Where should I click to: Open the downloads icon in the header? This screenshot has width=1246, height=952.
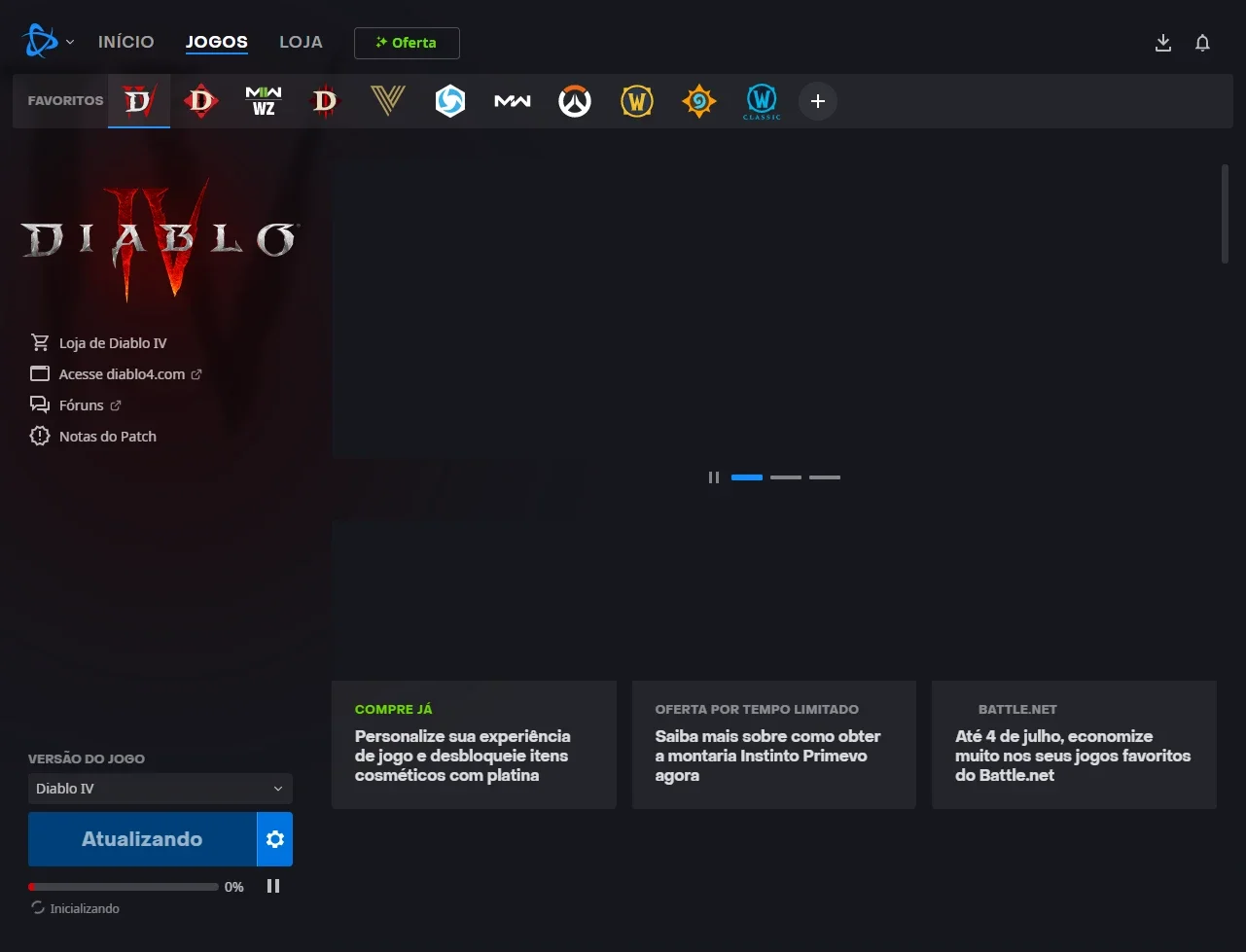(x=1163, y=43)
